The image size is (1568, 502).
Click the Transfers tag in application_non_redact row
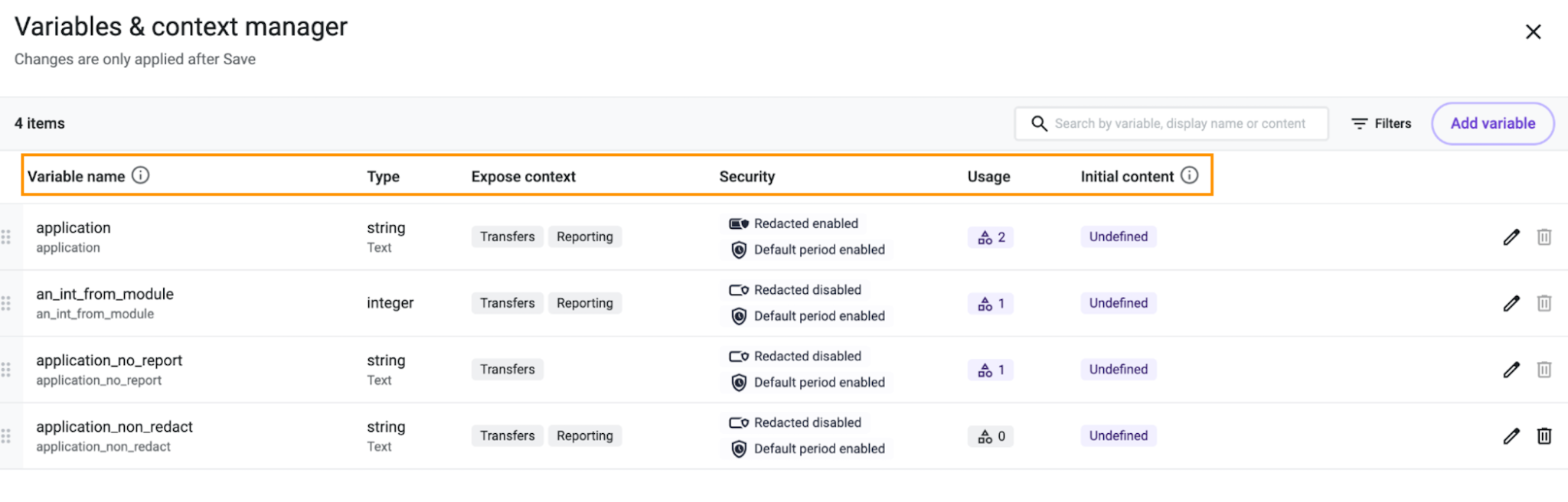[x=508, y=435]
